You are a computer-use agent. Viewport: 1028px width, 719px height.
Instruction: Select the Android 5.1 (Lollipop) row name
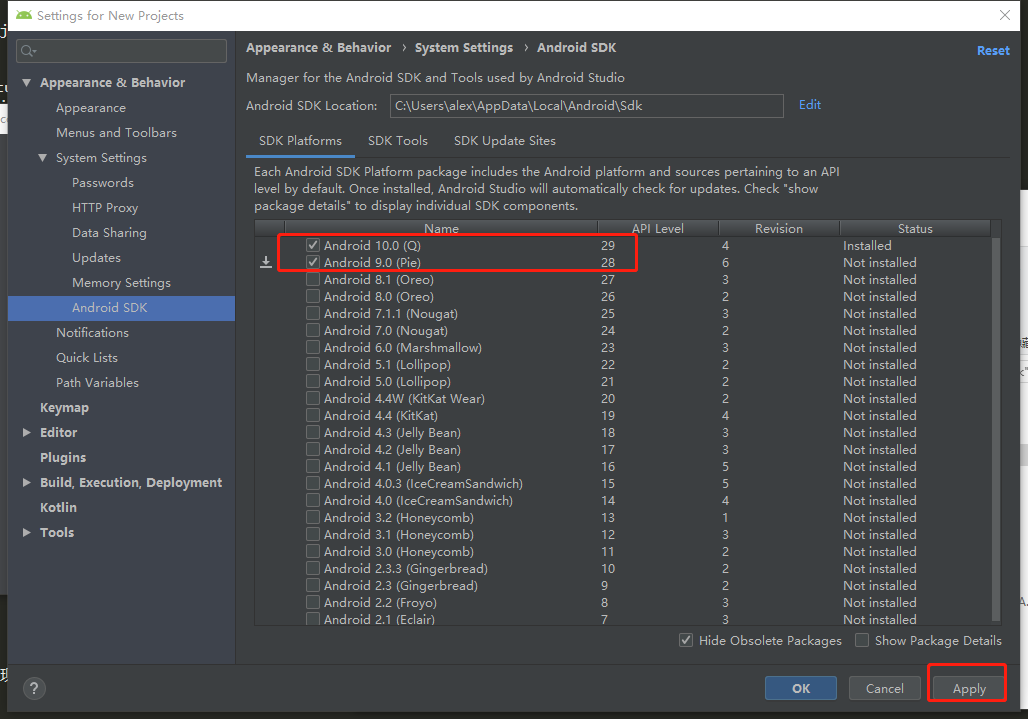pyautogui.click(x=387, y=365)
